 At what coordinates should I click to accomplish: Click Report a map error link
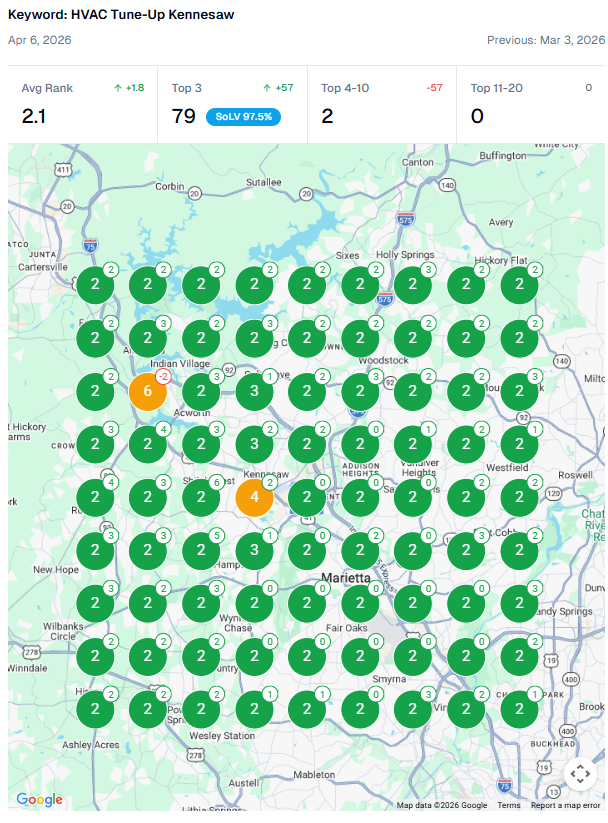(565, 805)
